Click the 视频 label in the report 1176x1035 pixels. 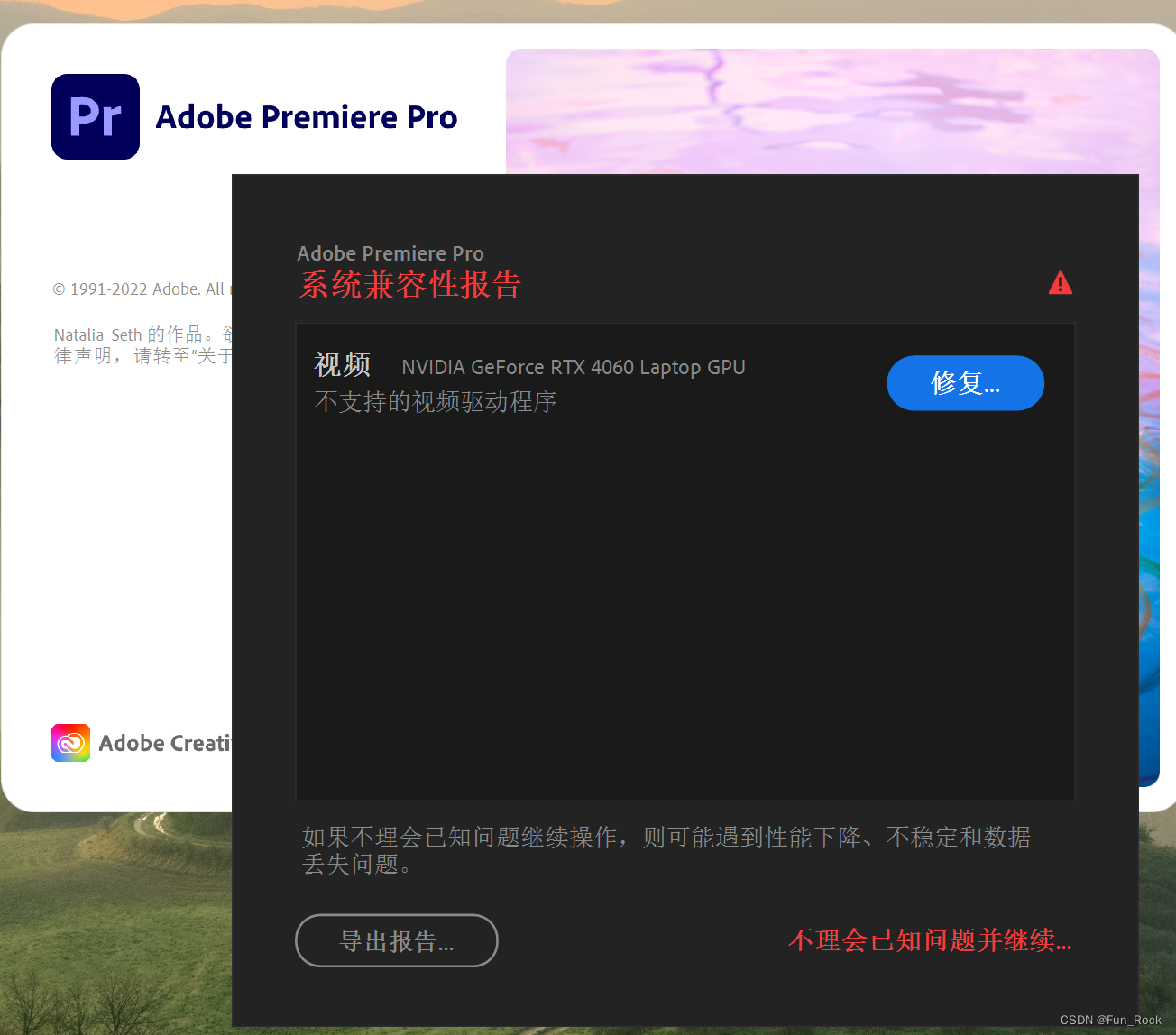click(x=343, y=365)
